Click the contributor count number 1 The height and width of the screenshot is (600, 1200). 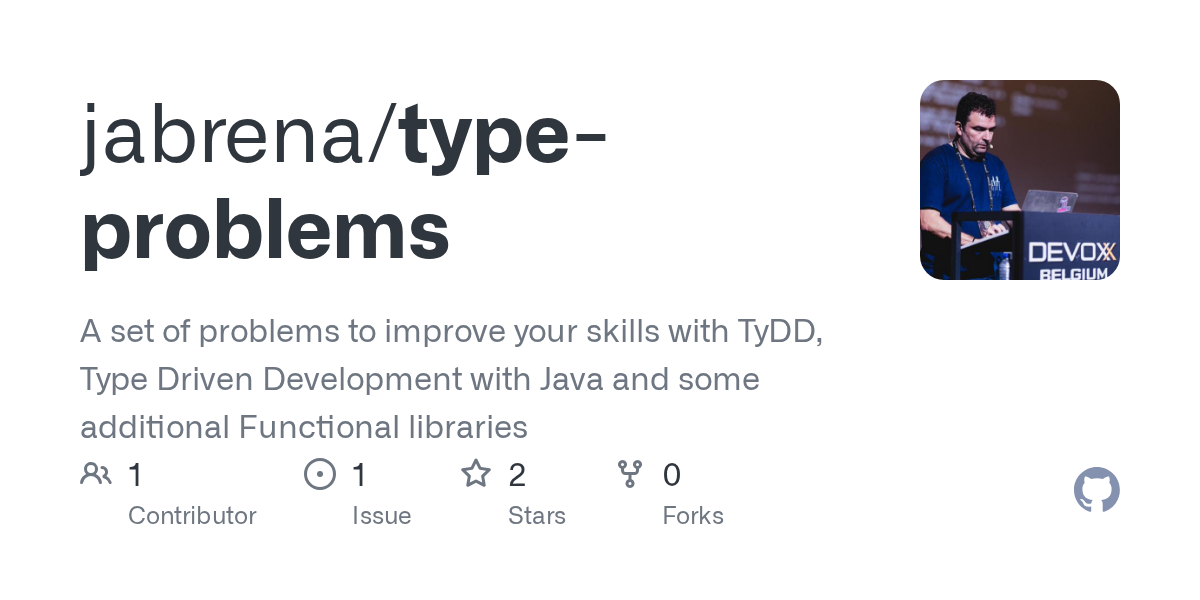(136, 475)
